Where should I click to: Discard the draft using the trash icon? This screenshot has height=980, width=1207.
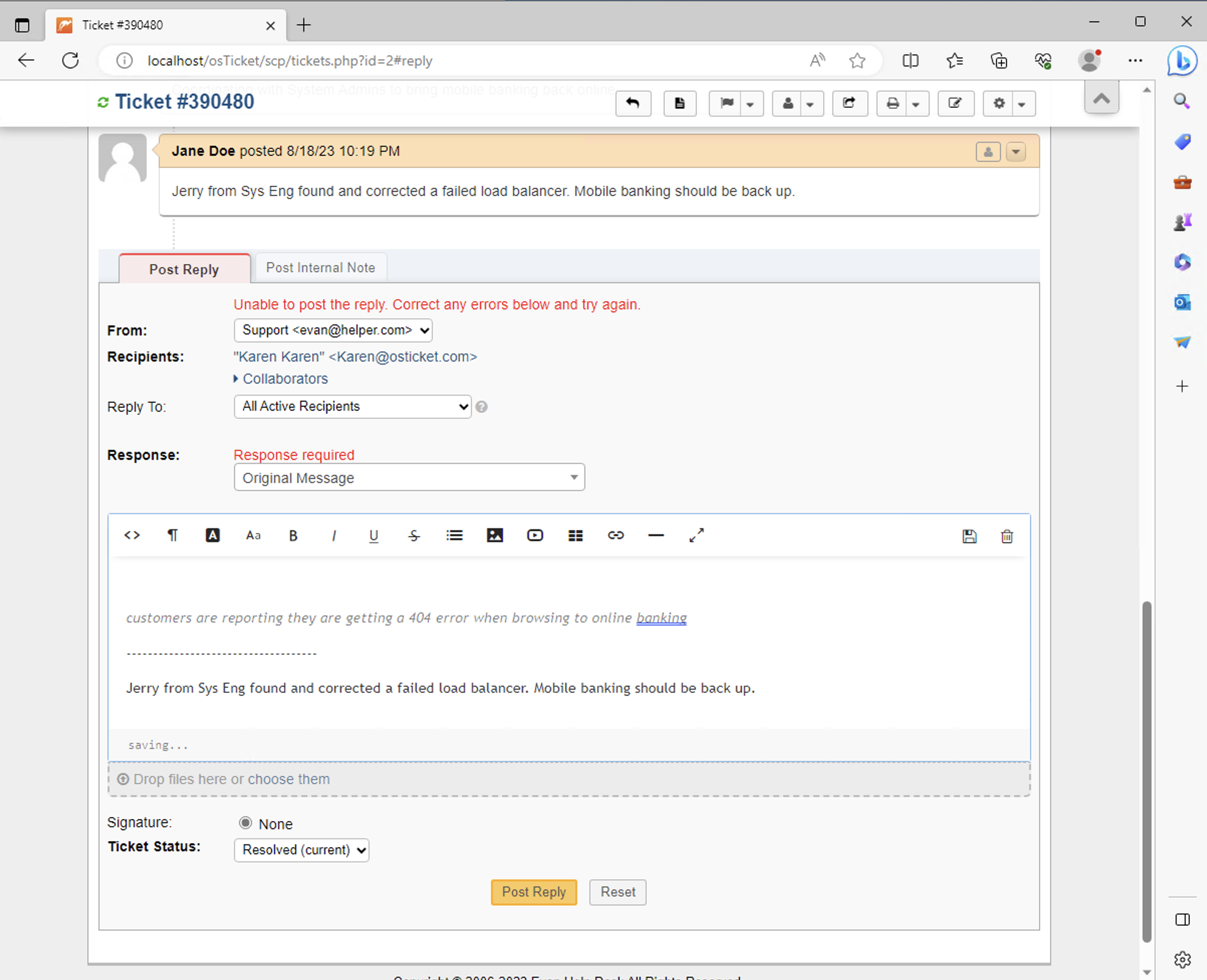pyautogui.click(x=1007, y=536)
